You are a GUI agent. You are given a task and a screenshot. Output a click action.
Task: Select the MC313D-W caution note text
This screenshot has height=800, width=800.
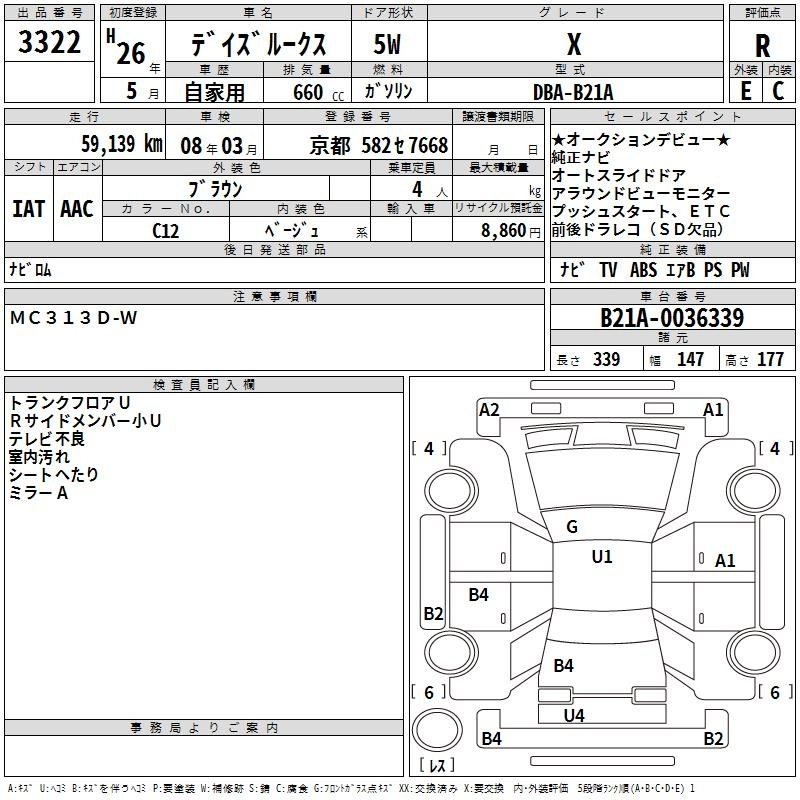click(73, 318)
